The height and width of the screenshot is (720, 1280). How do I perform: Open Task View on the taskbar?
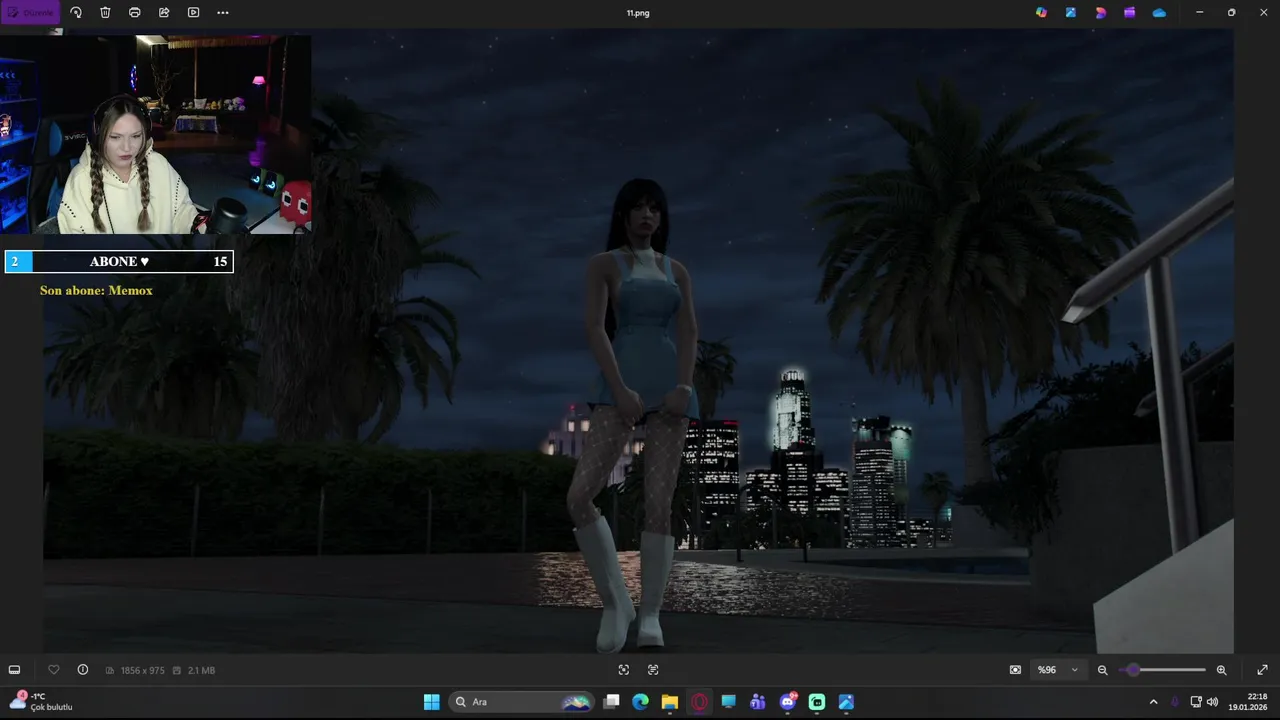click(611, 702)
